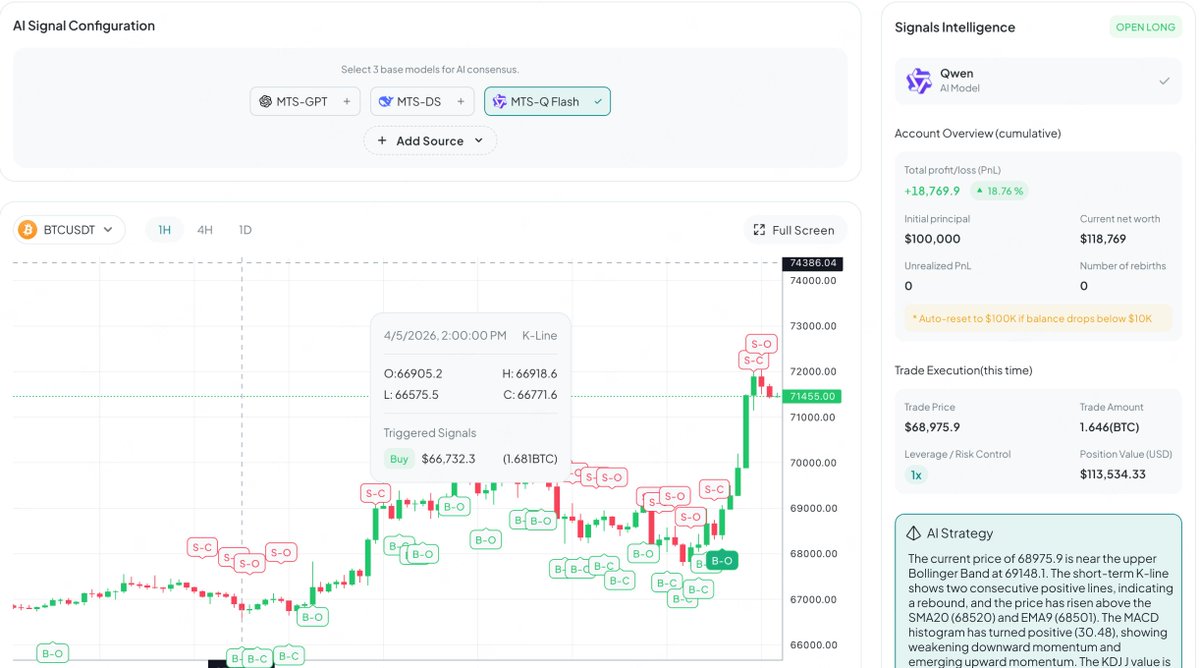Click the AI Strategy warning icon
The width and height of the screenshot is (1200, 668).
(914, 533)
